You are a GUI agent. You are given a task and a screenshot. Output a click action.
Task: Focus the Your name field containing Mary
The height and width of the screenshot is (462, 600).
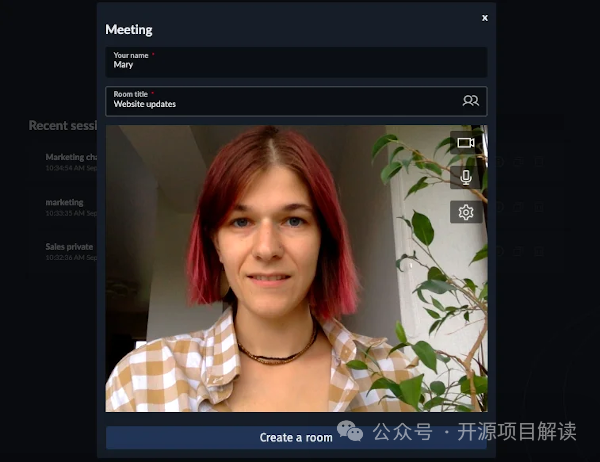[x=296, y=62]
